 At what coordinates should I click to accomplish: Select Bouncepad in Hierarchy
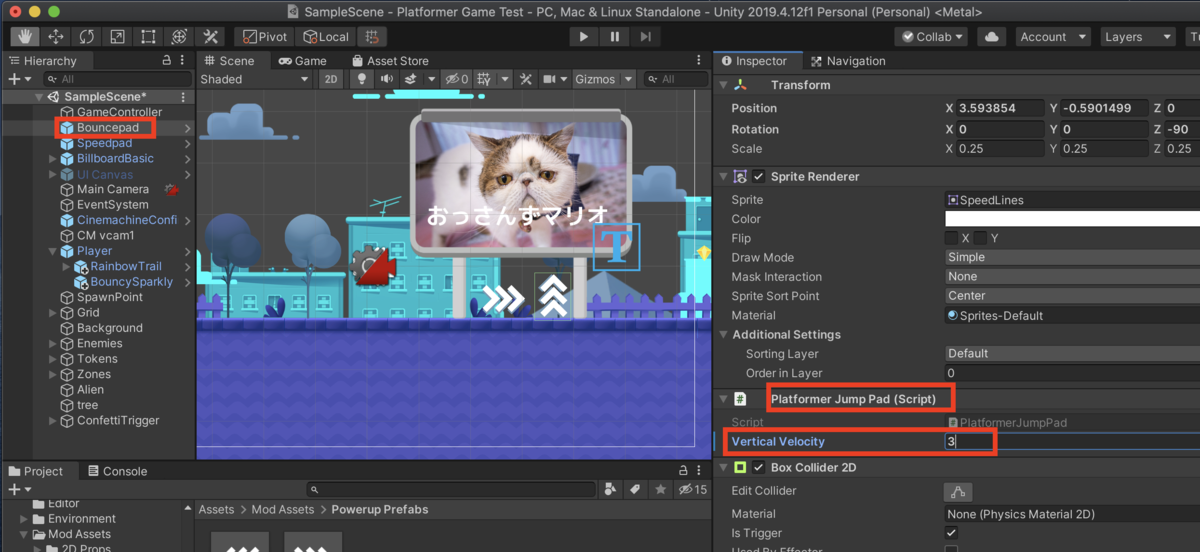click(x=107, y=128)
